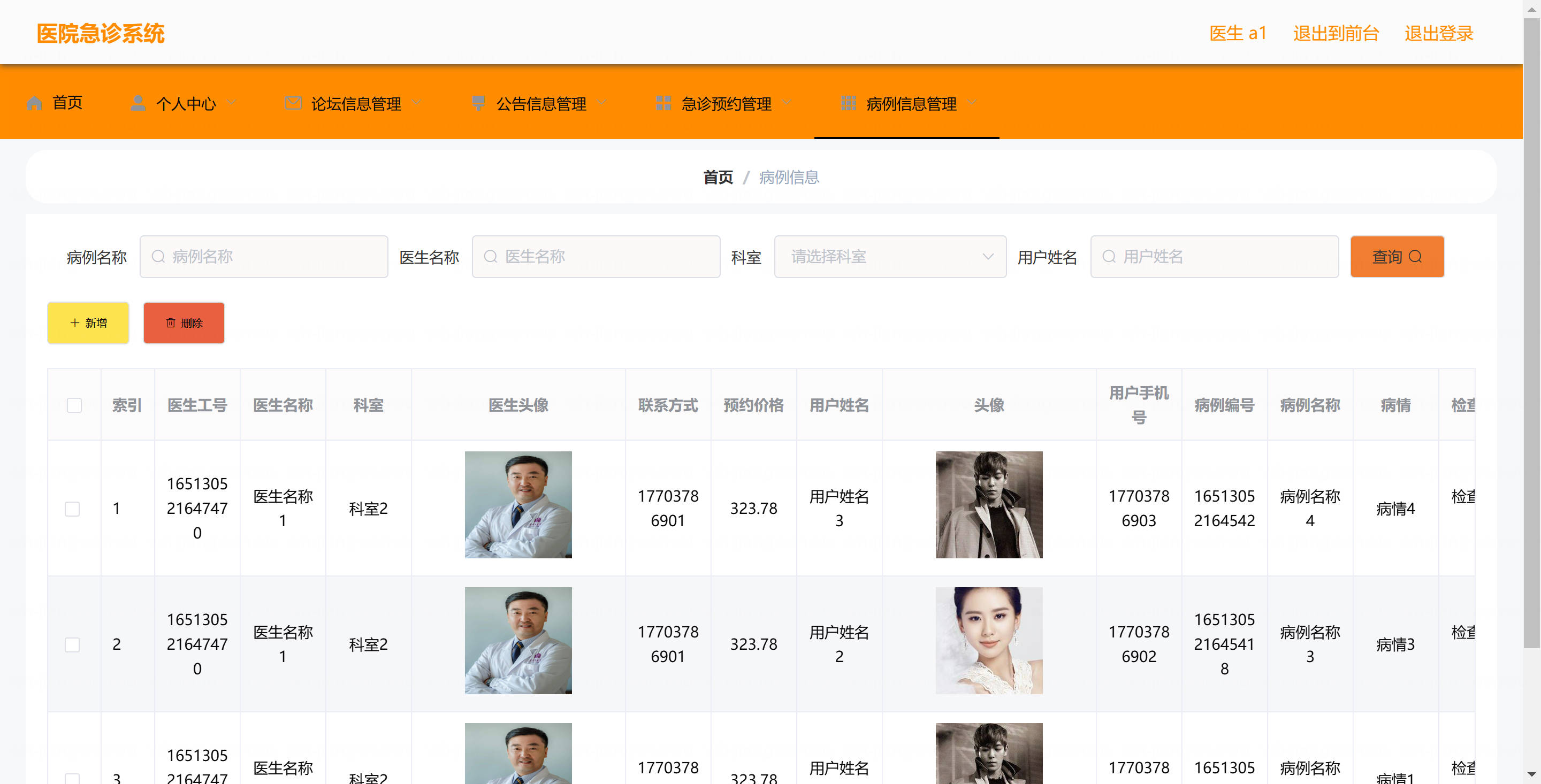Focus the 病例名称 input field
The height and width of the screenshot is (784, 1541).
[x=264, y=257]
